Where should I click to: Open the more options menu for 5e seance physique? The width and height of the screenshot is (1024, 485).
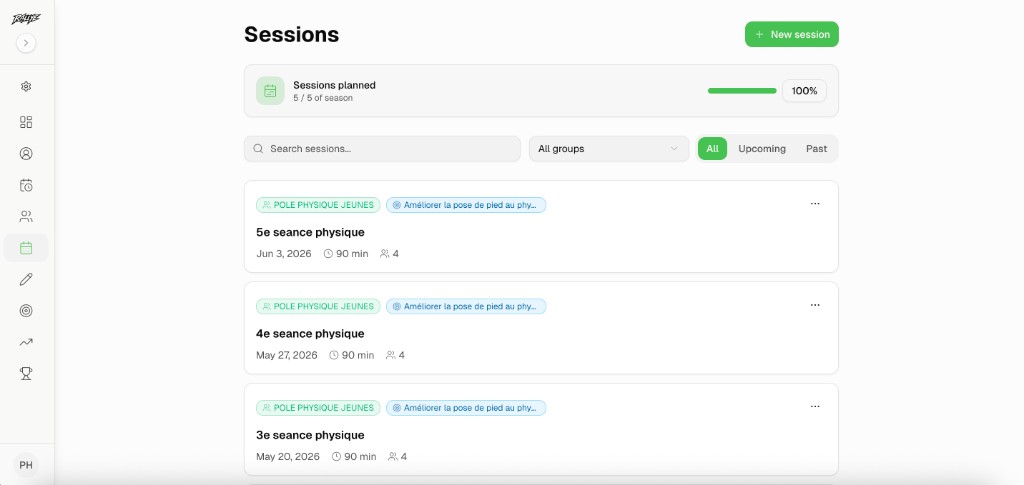pyautogui.click(x=815, y=204)
